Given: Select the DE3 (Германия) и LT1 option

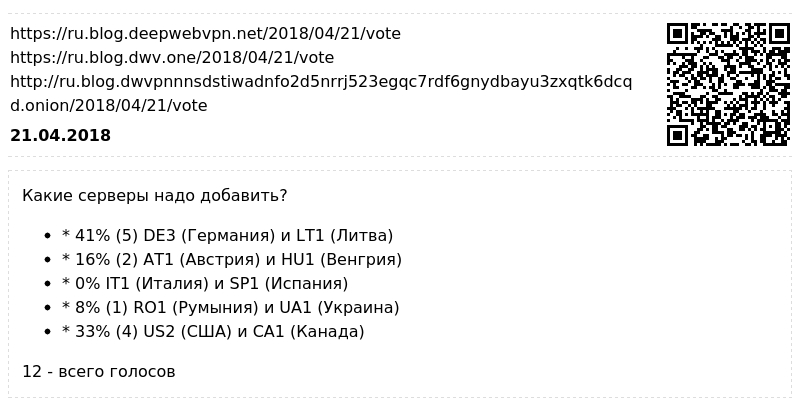Looking at the screenshot, I should (x=228, y=236).
